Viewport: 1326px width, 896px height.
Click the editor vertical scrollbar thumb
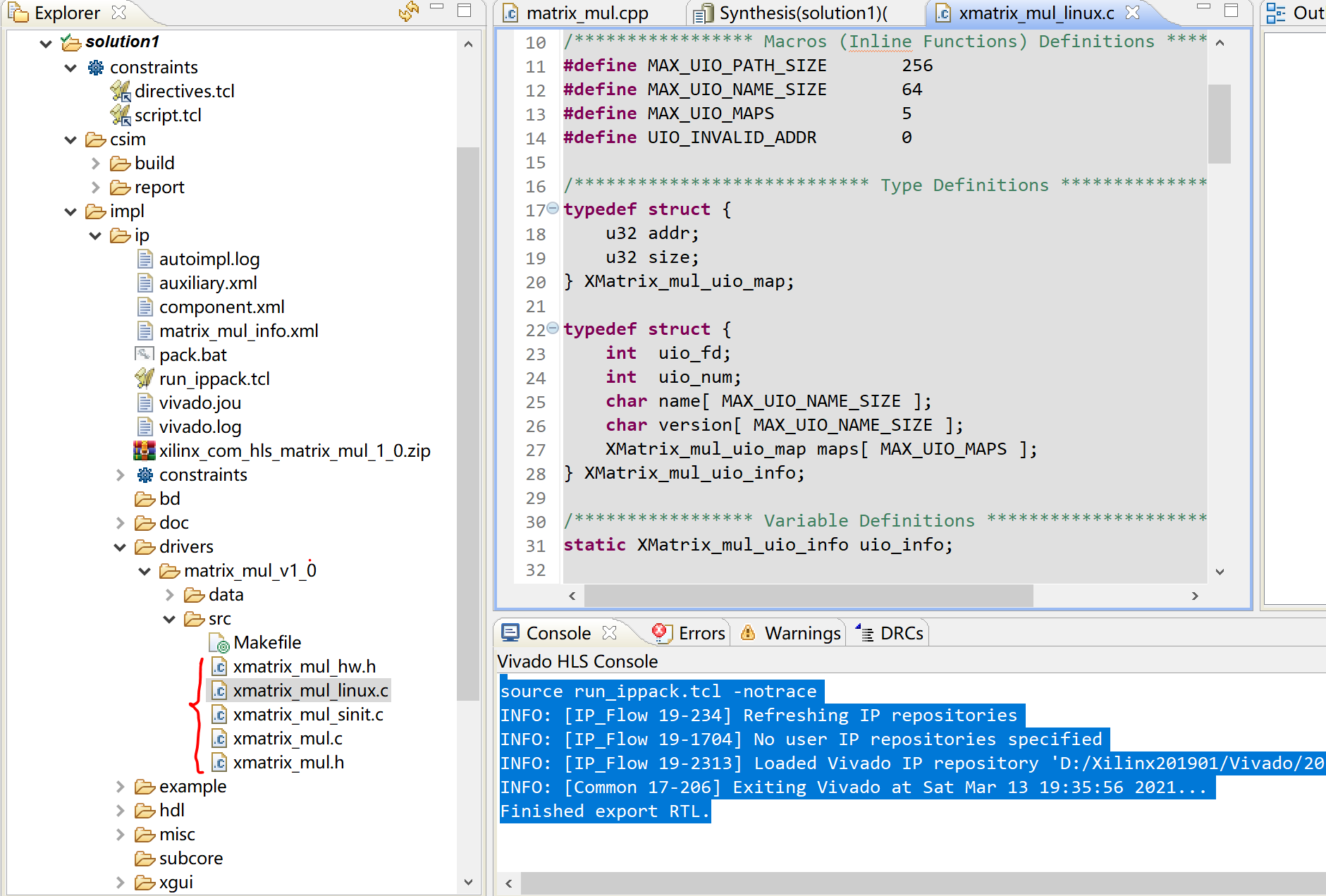(1220, 123)
